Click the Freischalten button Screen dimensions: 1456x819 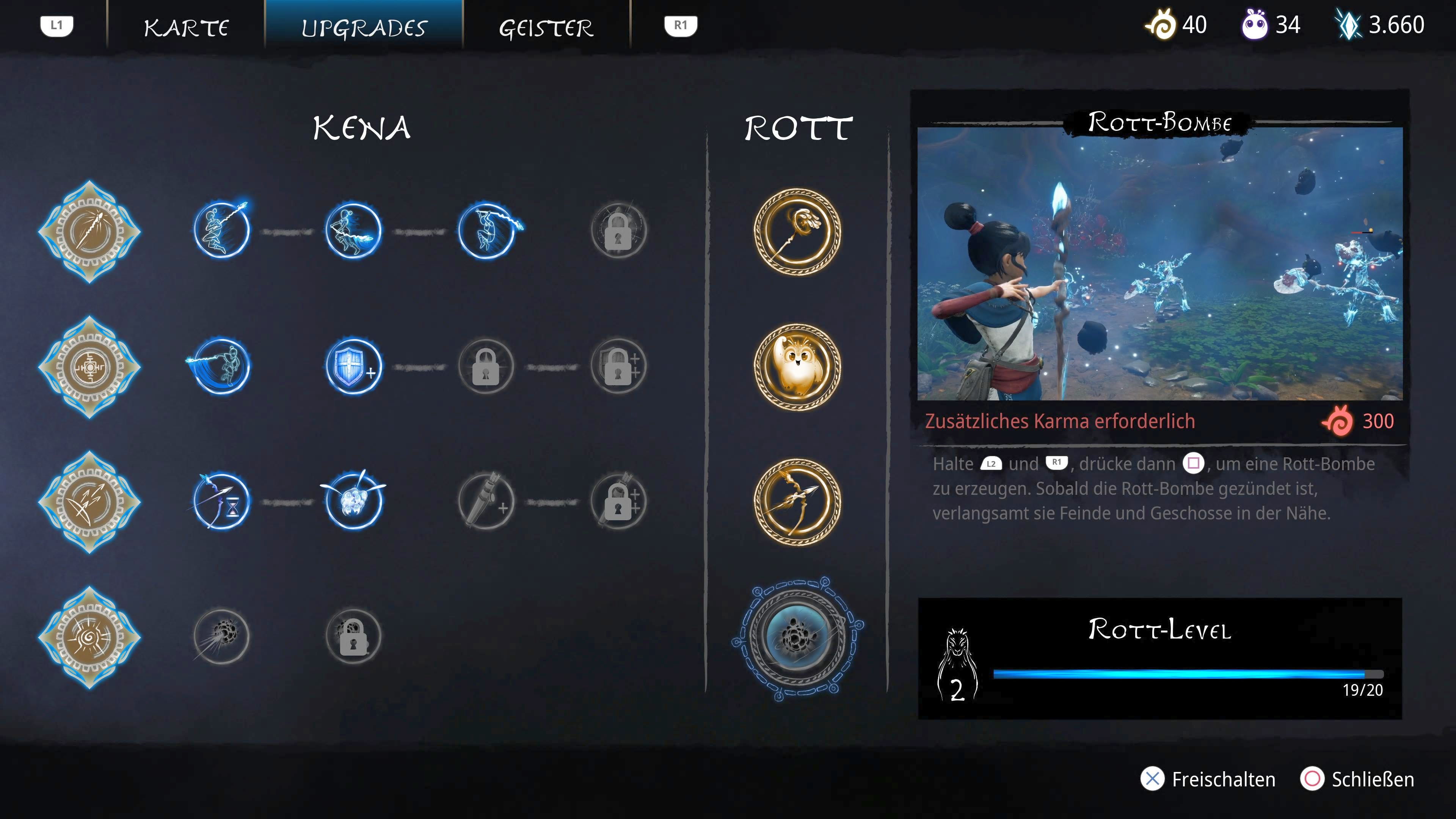(1208, 779)
